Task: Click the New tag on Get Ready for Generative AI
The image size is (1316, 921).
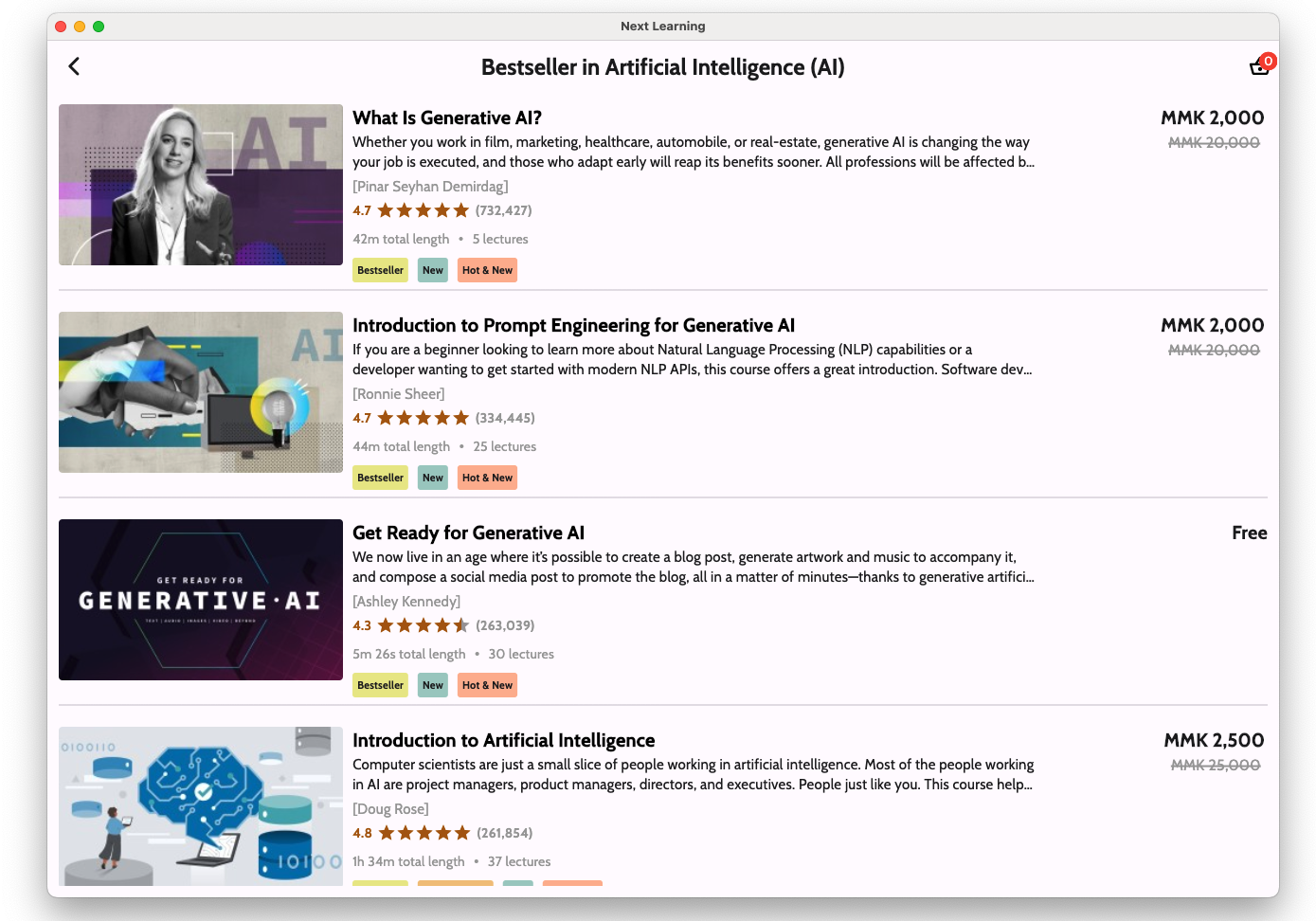Action: point(433,685)
